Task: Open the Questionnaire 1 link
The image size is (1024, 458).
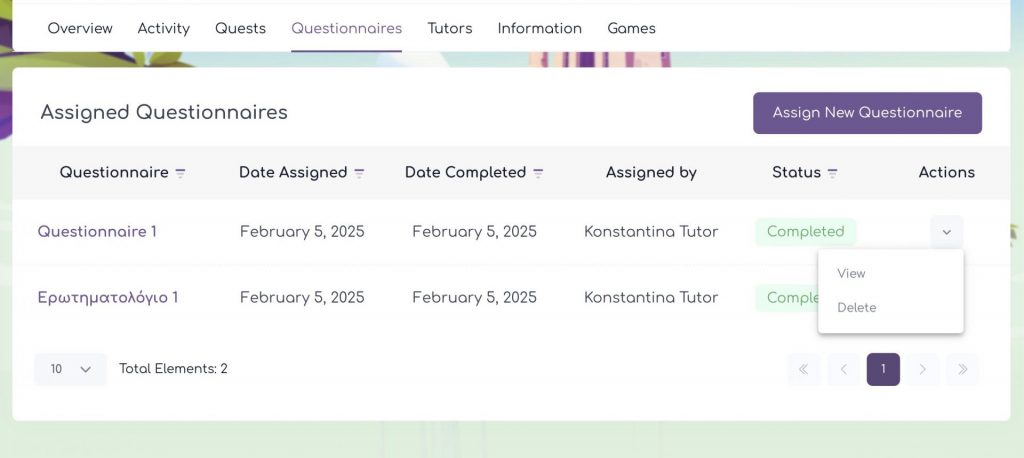Action: tap(97, 232)
